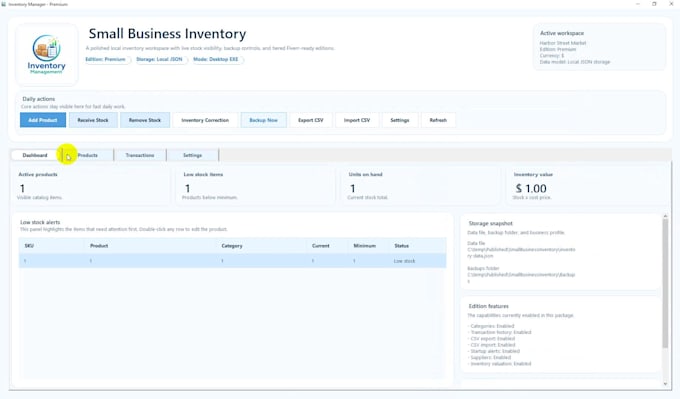
Task: Click the Backups folder path text
Action: 521,278
